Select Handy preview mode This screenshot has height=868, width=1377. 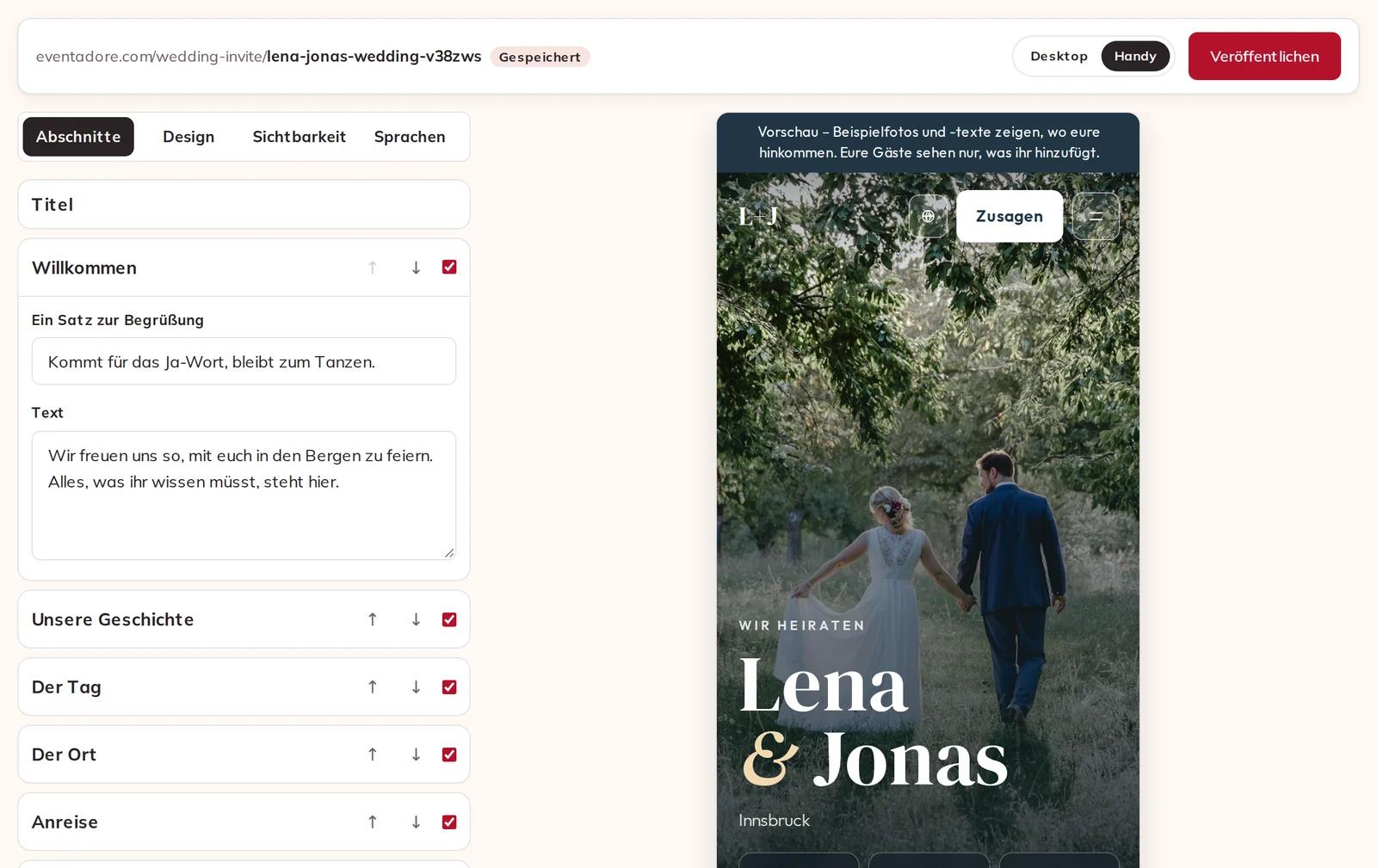[x=1135, y=56]
